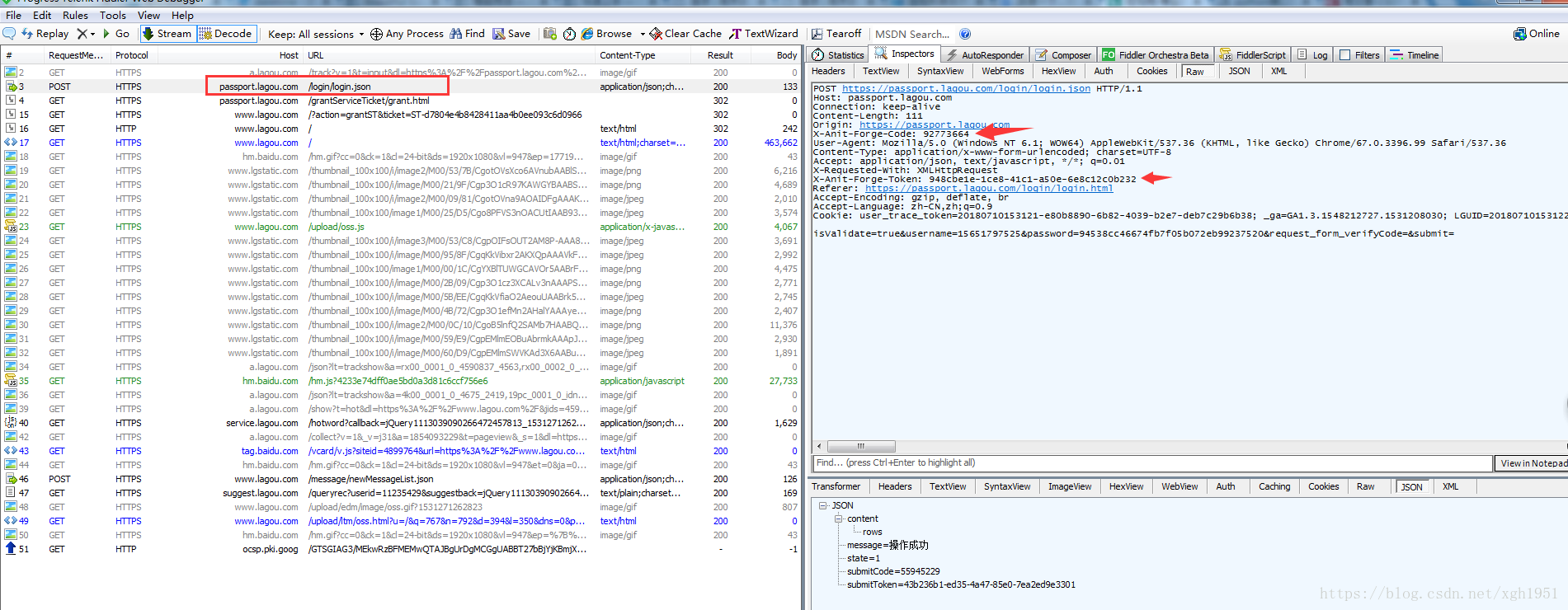Toggle the Decode option
The height and width of the screenshot is (610, 1568).
(x=225, y=34)
